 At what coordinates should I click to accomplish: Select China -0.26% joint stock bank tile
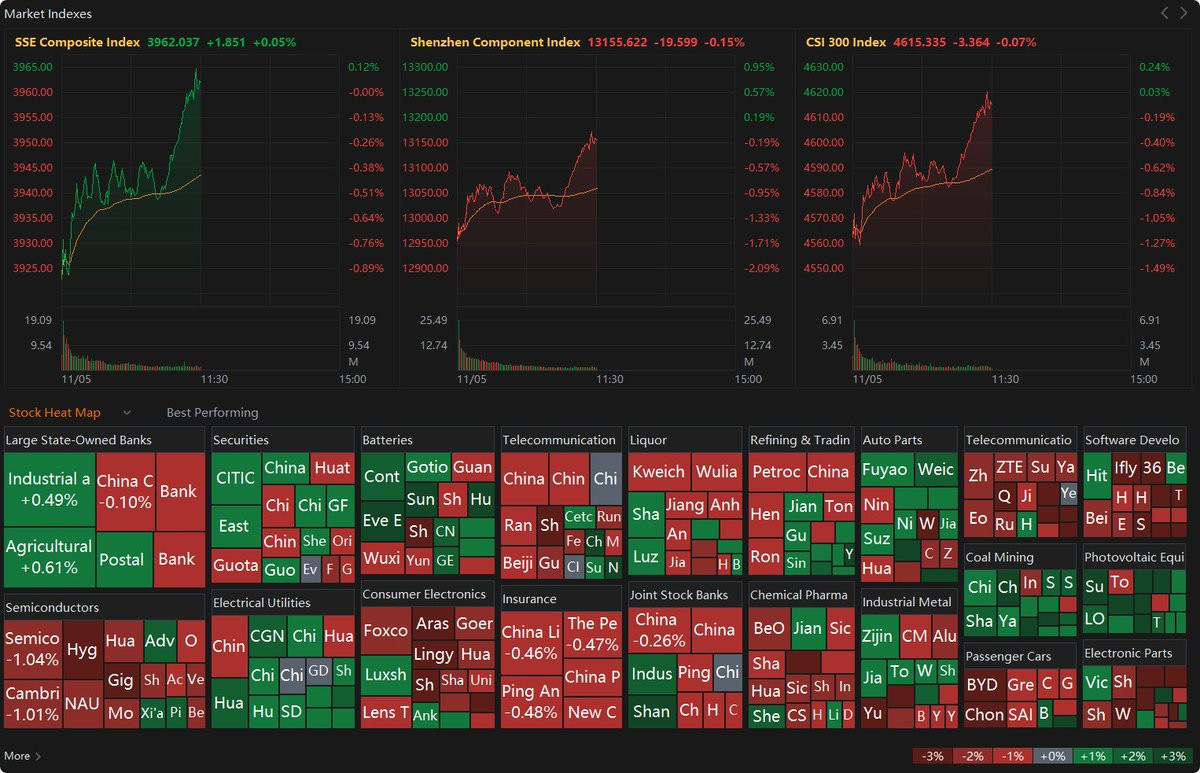point(658,629)
